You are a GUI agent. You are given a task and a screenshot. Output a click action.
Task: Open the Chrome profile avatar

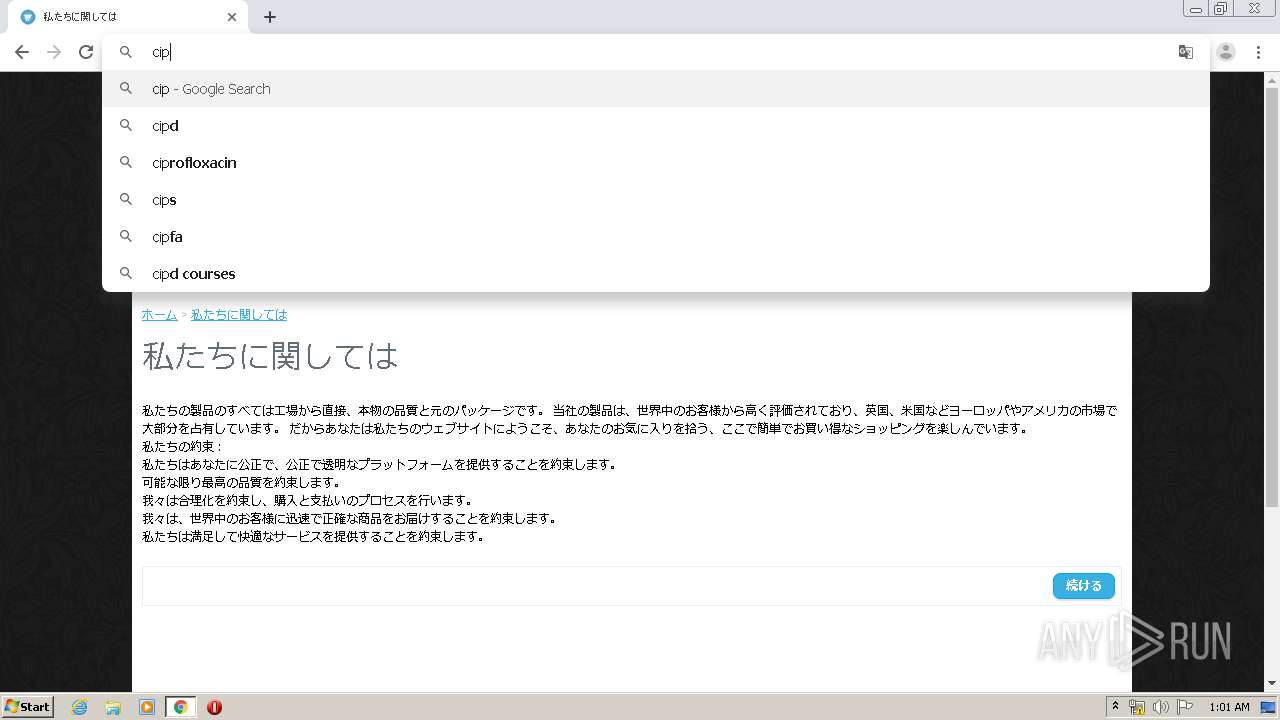point(1226,52)
